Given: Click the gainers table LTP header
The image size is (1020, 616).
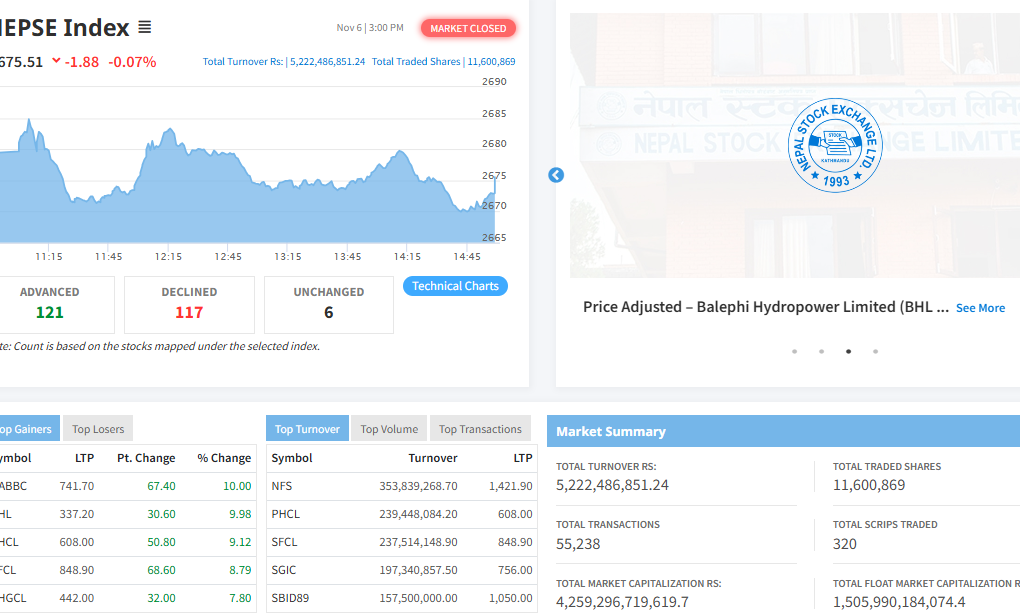Looking at the screenshot, I should 85,458.
